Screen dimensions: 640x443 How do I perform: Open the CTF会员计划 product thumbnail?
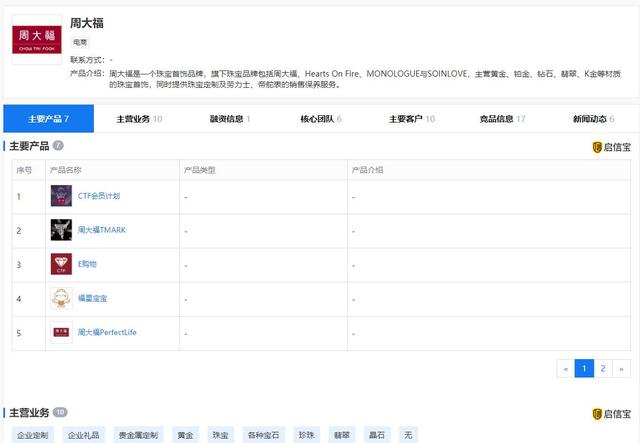point(61,196)
